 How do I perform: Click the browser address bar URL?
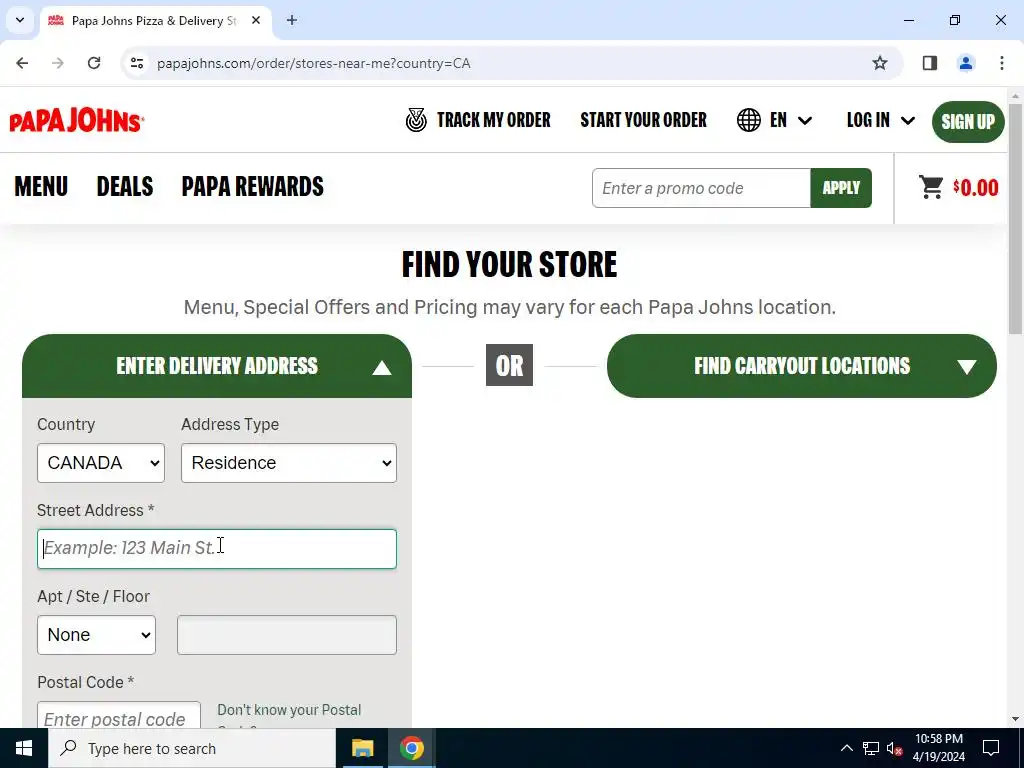[x=313, y=63]
